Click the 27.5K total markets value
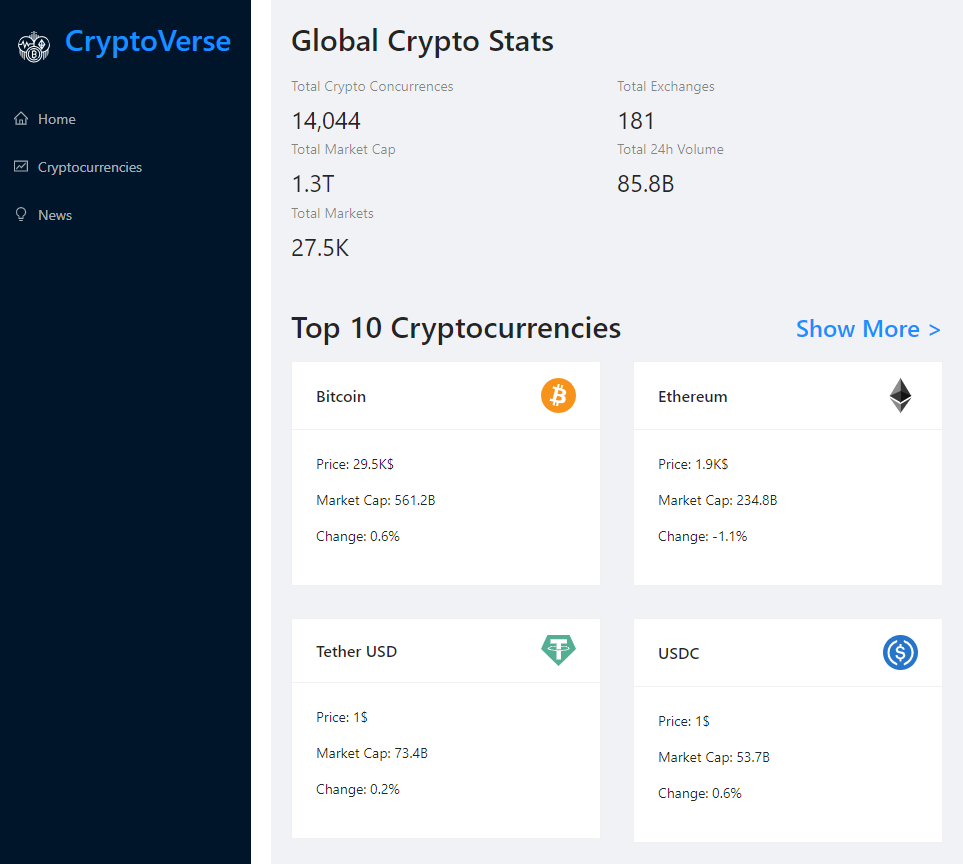The image size is (963, 864). click(320, 248)
